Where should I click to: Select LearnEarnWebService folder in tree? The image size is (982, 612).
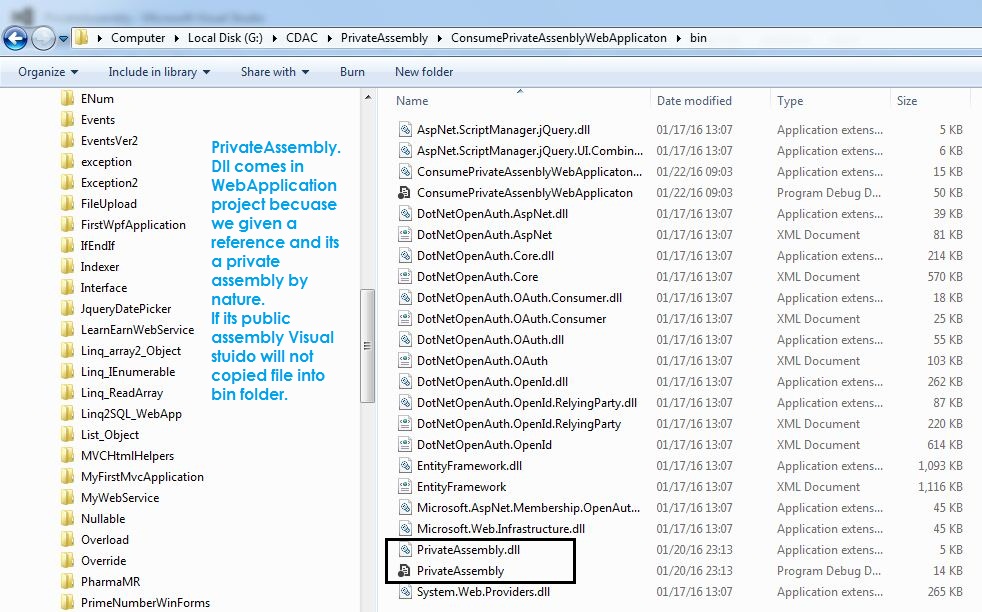137,330
